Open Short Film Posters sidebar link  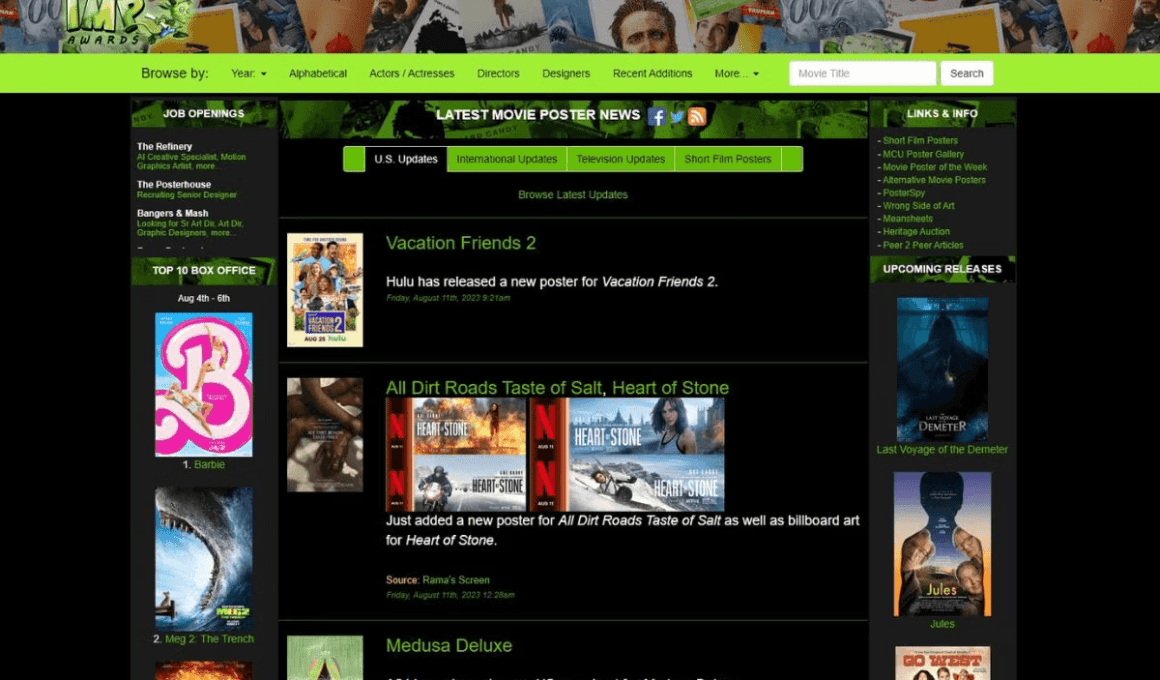pyautogui.click(x=920, y=141)
